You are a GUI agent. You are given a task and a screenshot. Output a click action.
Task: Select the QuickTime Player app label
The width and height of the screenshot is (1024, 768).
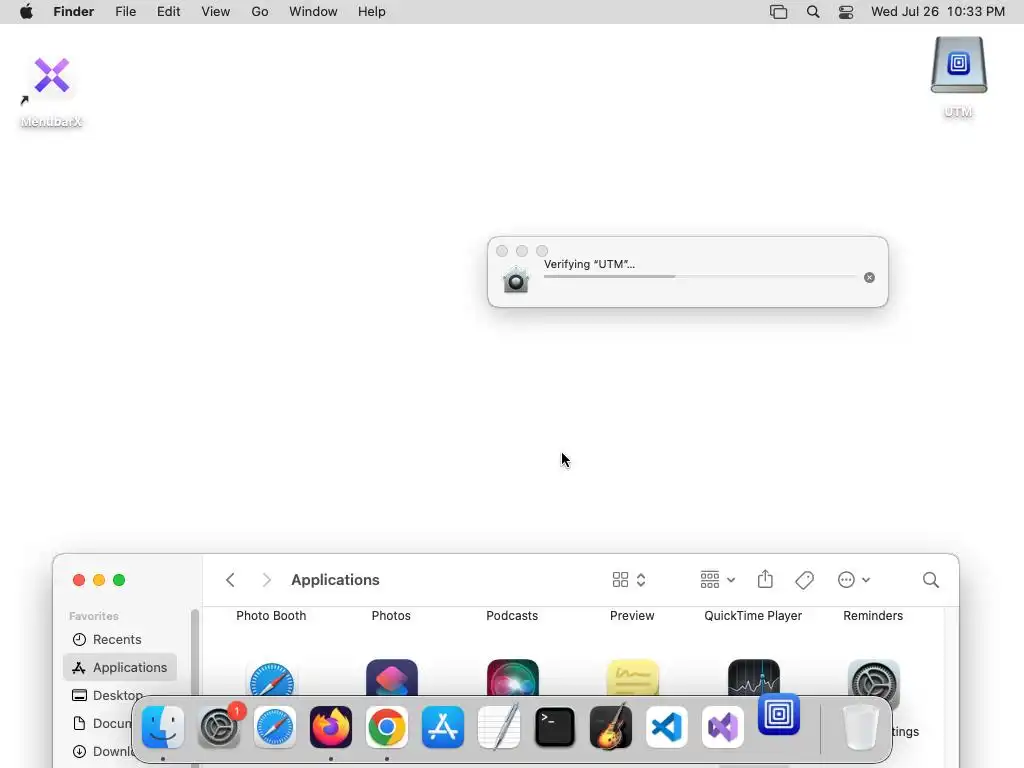click(753, 616)
